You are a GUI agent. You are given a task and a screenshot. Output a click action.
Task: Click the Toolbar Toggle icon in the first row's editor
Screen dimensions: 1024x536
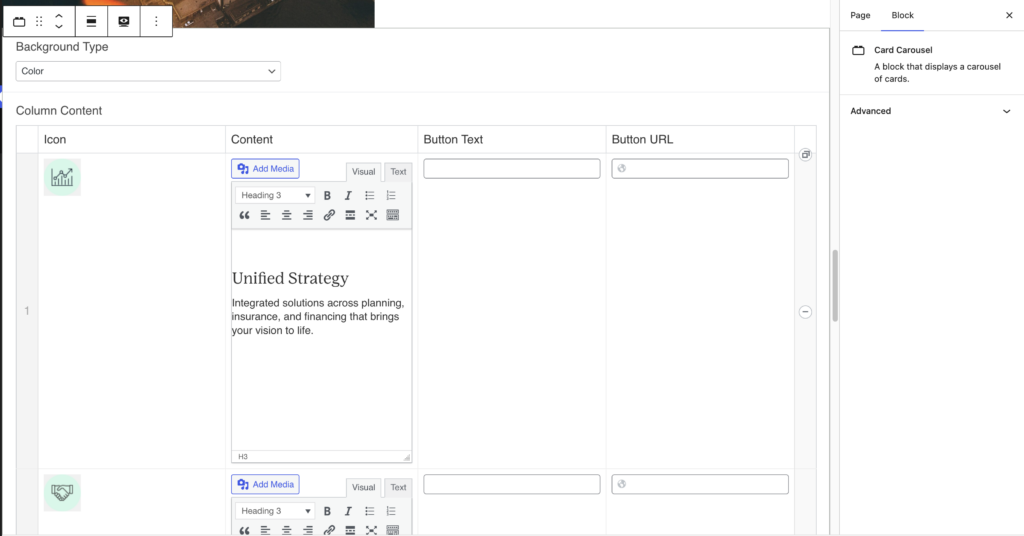[392, 215]
